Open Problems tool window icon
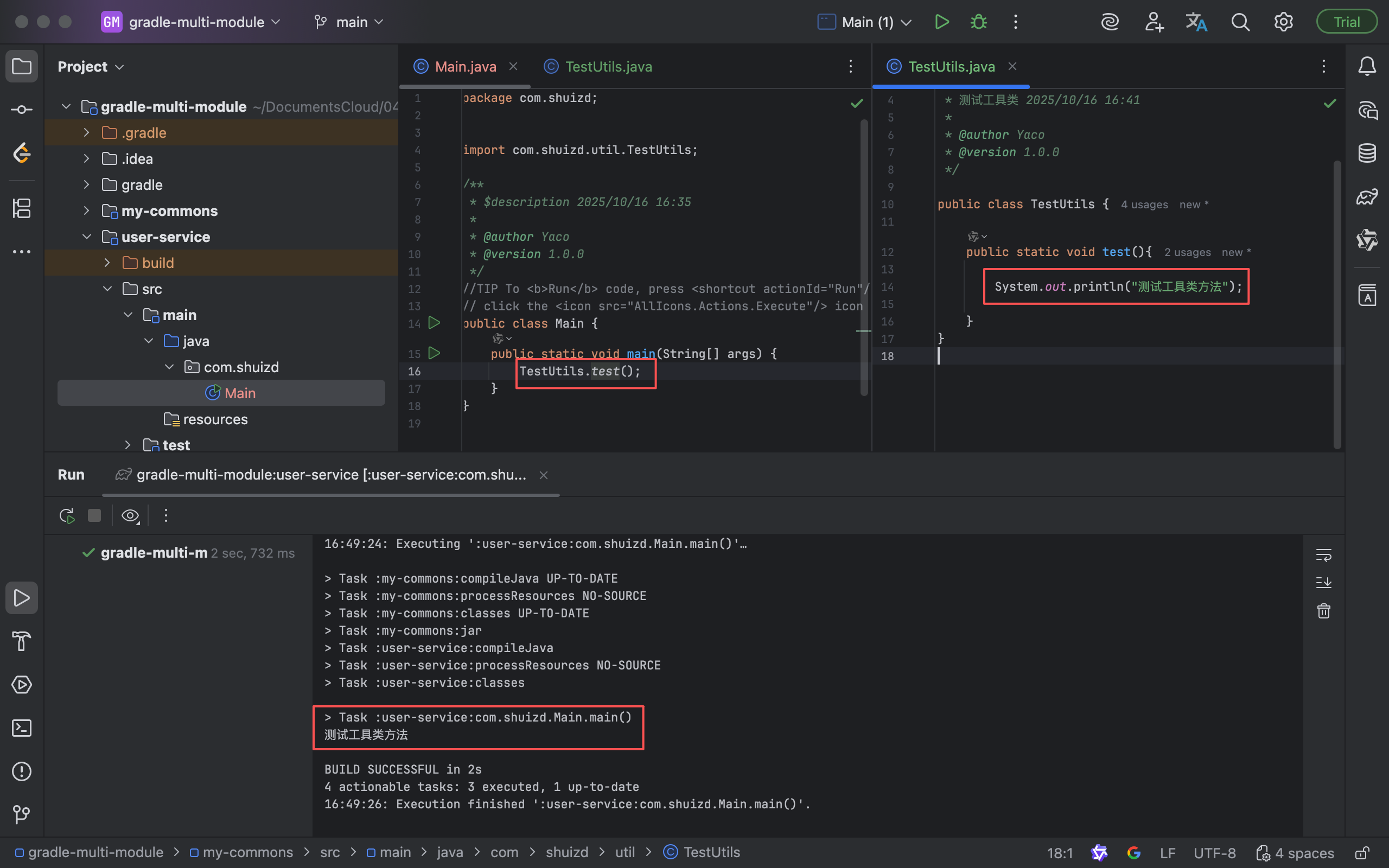 pos(22,771)
